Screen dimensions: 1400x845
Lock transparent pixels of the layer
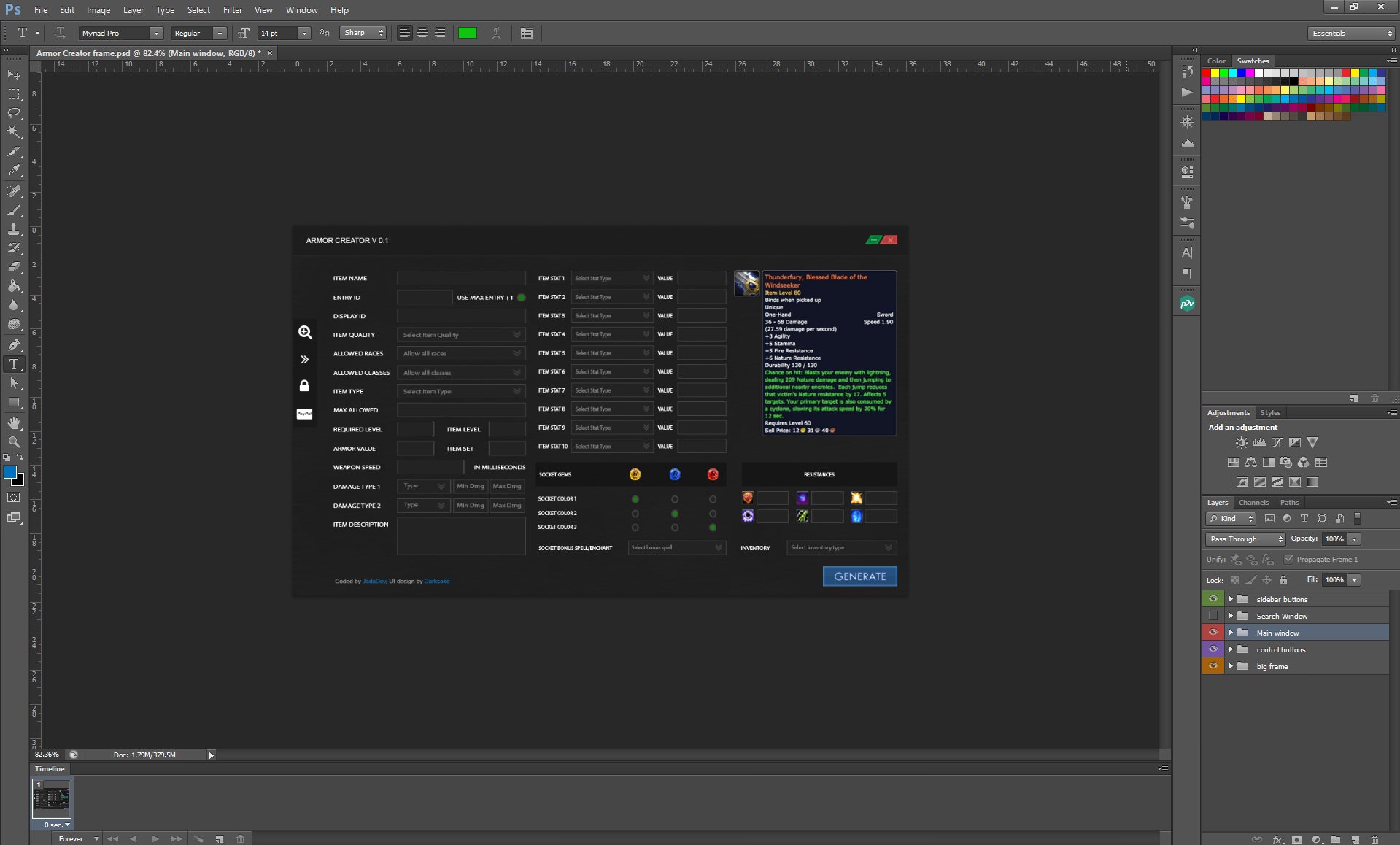coord(1234,580)
